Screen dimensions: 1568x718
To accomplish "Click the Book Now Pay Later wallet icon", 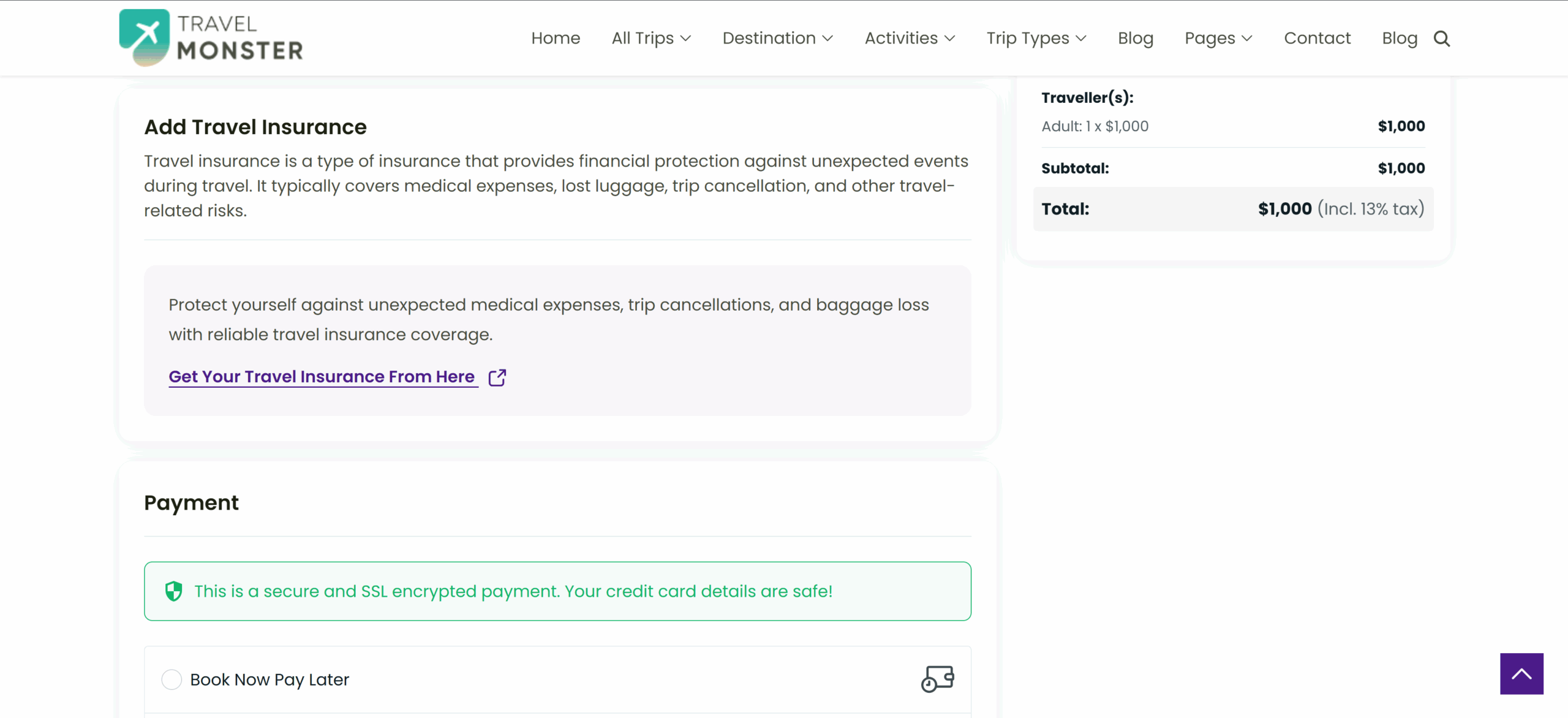I will (937, 679).
